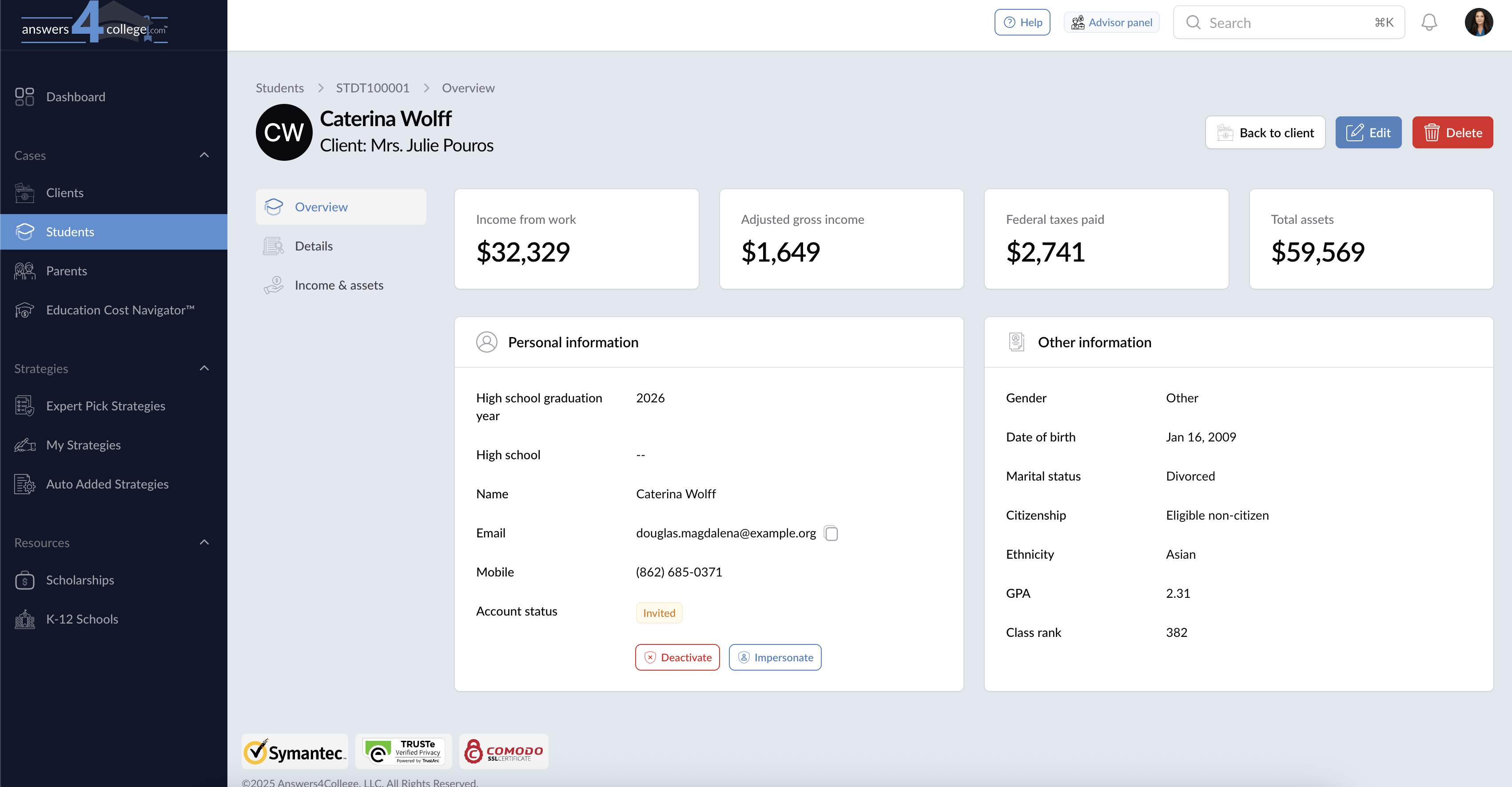1512x787 pixels.
Task: Switch to the Details tab
Action: 314,246
